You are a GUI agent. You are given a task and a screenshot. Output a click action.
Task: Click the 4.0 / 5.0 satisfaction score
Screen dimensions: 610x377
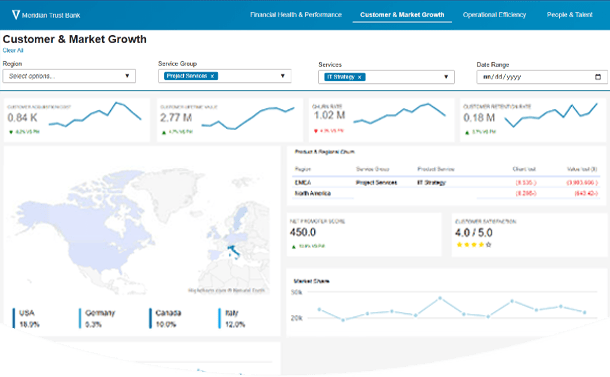click(x=473, y=233)
